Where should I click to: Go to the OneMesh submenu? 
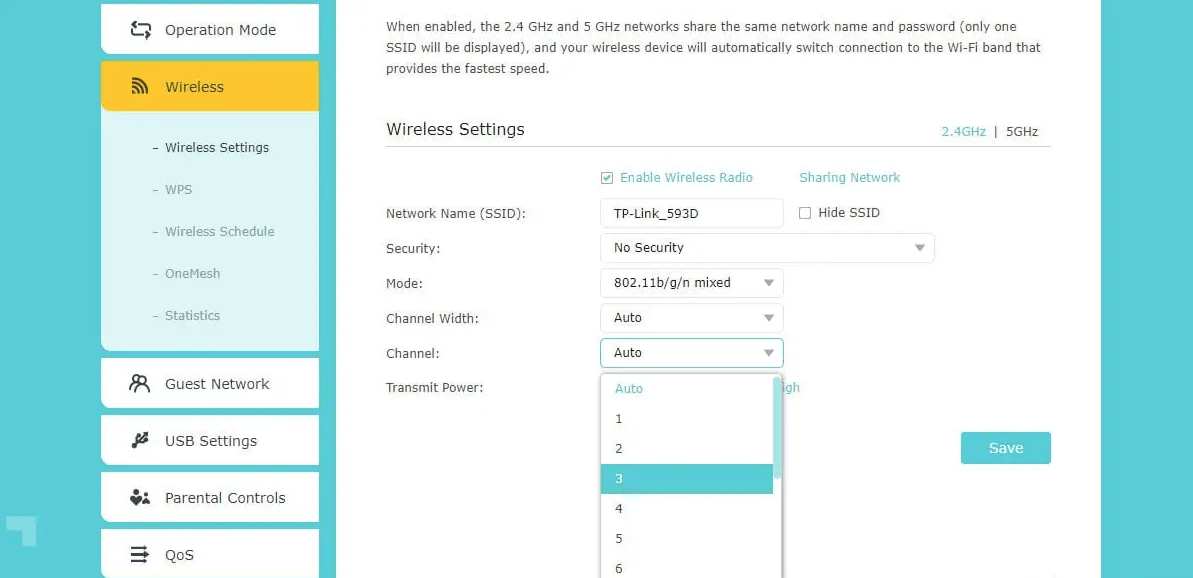click(x=192, y=274)
